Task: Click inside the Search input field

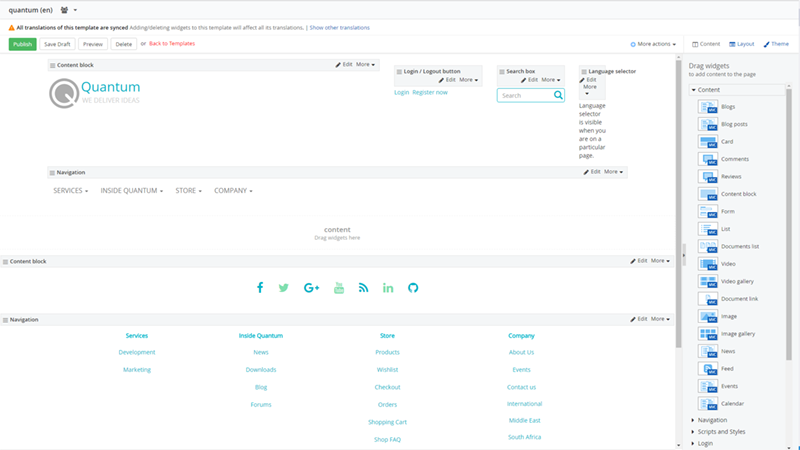Action: pyautogui.click(x=523, y=96)
